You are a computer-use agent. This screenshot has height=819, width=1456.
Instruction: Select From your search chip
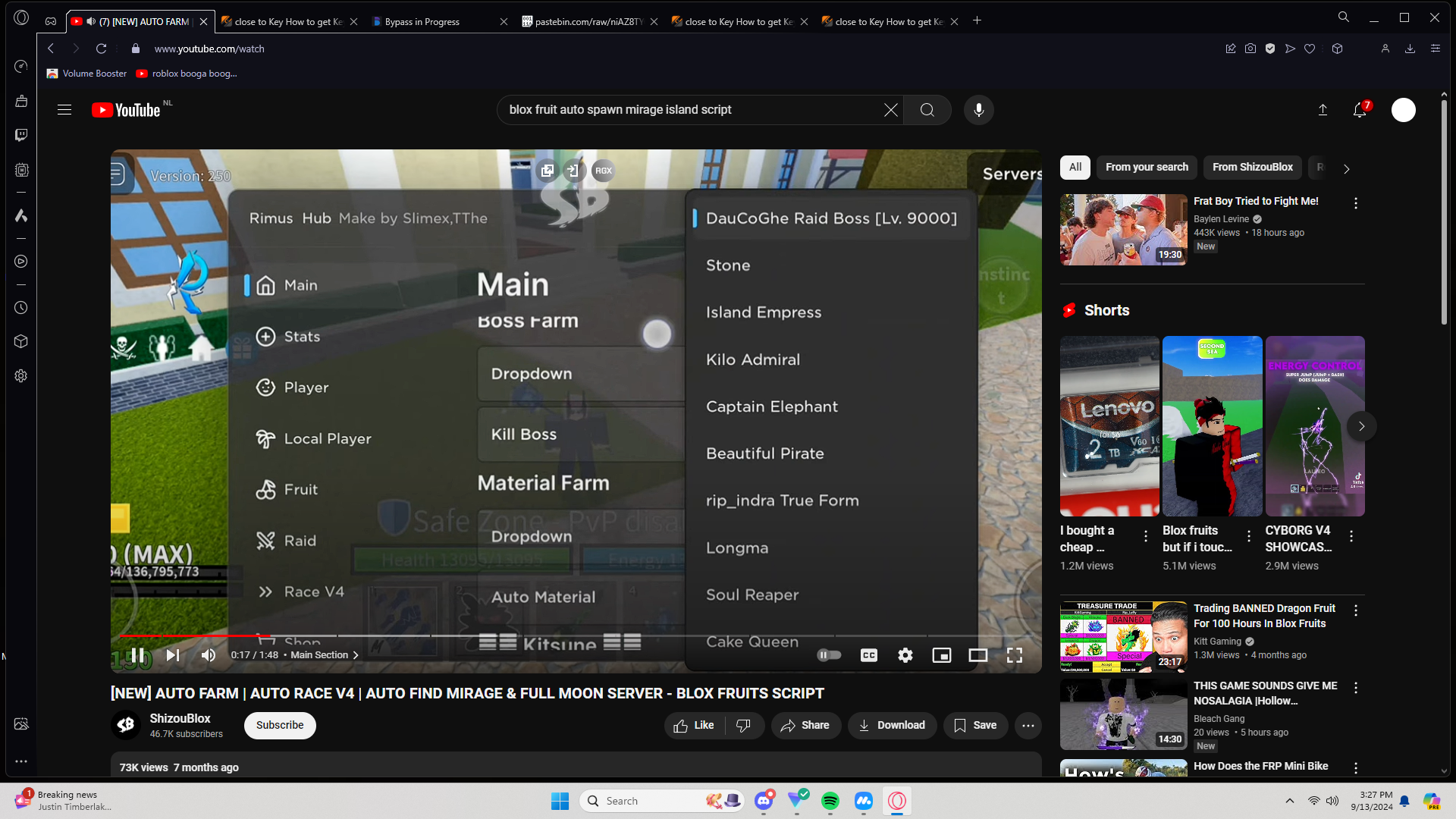pyautogui.click(x=1147, y=168)
